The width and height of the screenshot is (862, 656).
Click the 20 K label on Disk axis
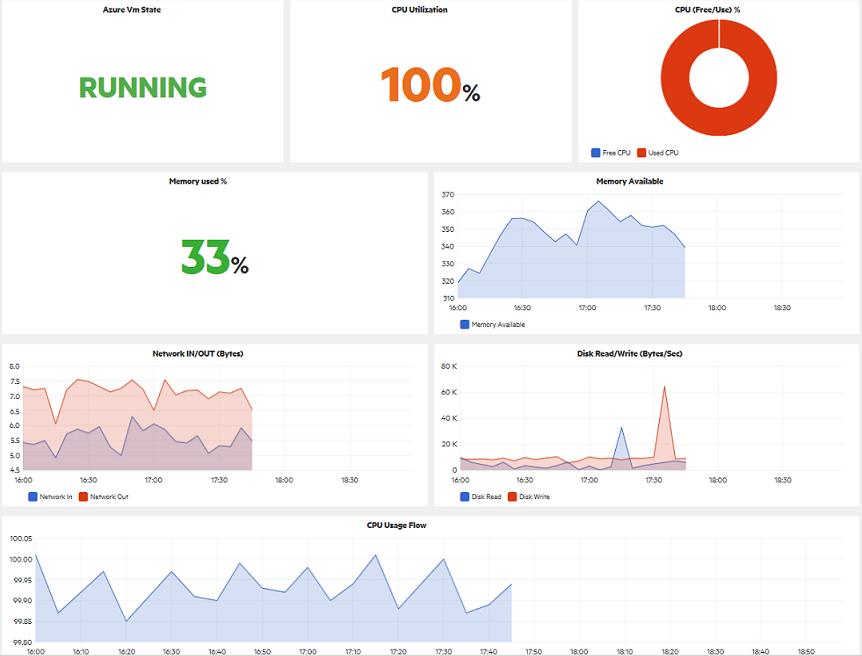click(x=449, y=444)
